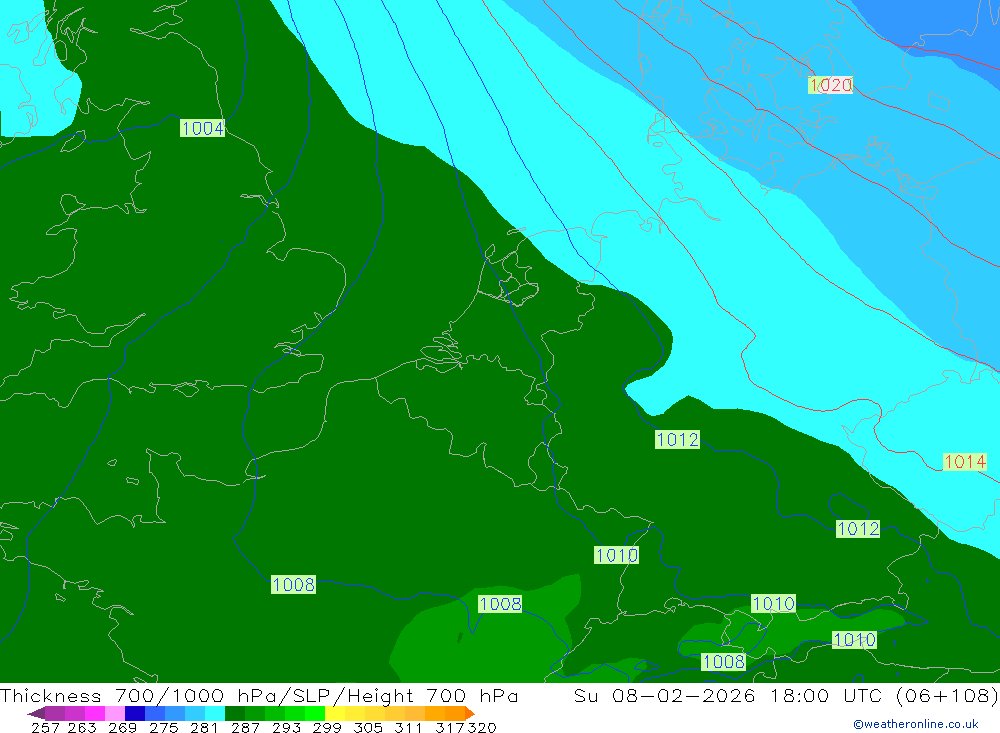
Task: Select the cyan legend swatch
Action: point(213,713)
